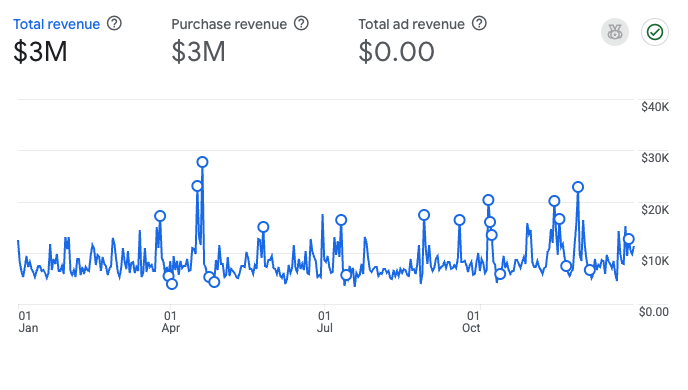Select the Total revenue metric tab
The width and height of the screenshot is (688, 390).
click(56, 24)
